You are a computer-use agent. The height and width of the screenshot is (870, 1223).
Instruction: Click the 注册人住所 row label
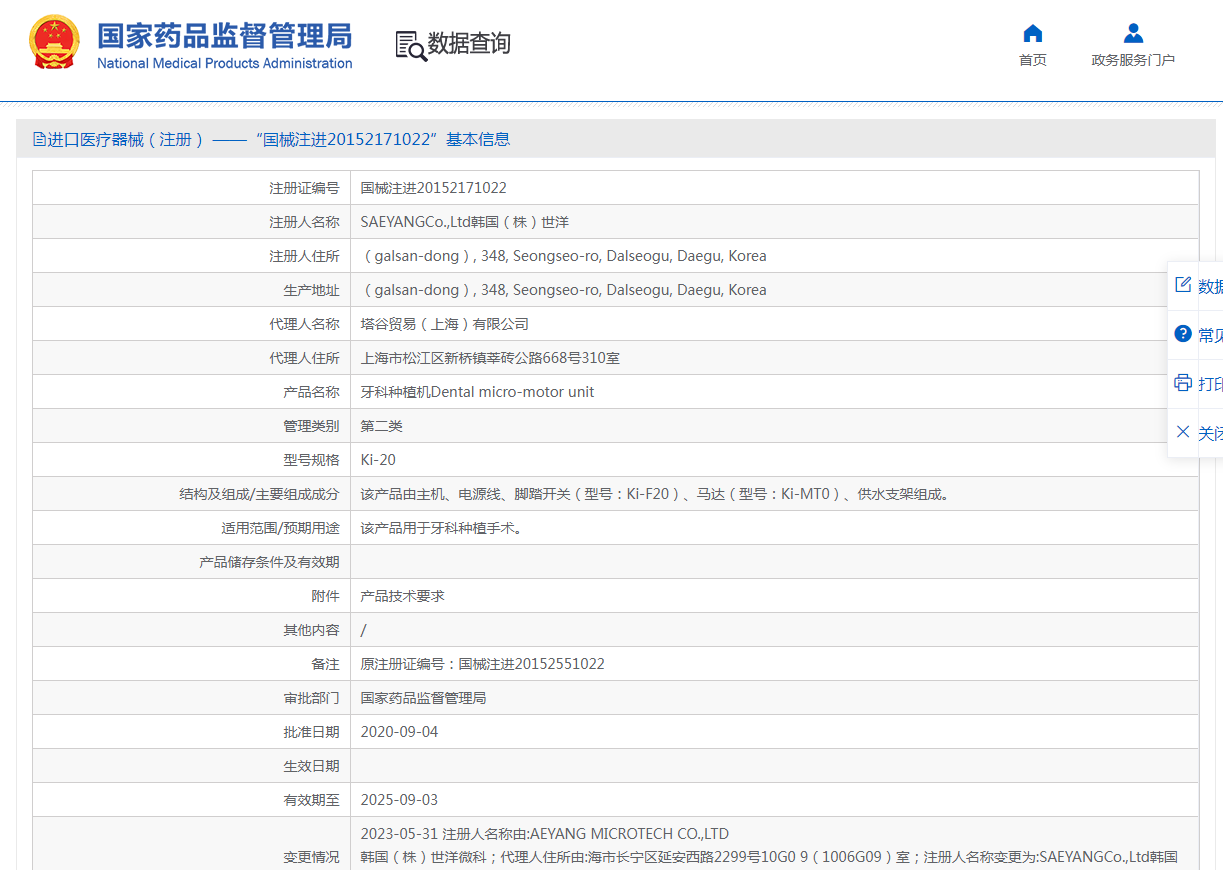[x=304, y=256]
